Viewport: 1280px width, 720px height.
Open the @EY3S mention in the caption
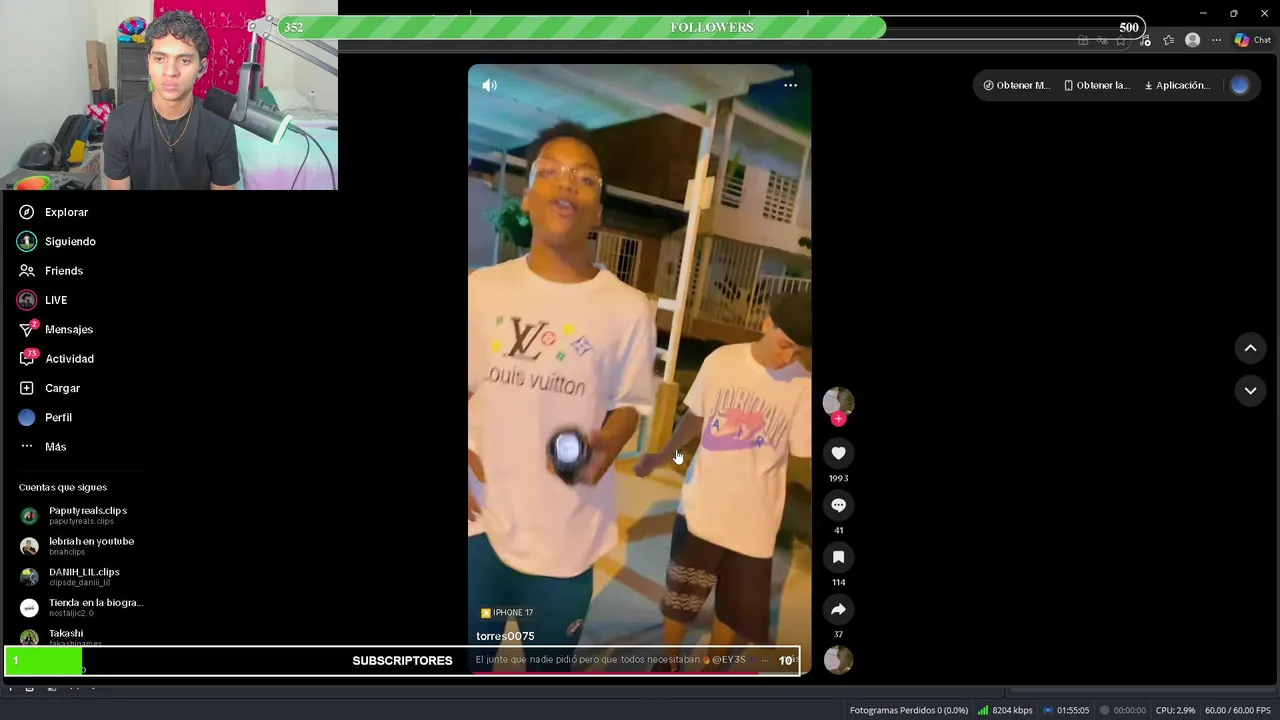pyautogui.click(x=729, y=660)
